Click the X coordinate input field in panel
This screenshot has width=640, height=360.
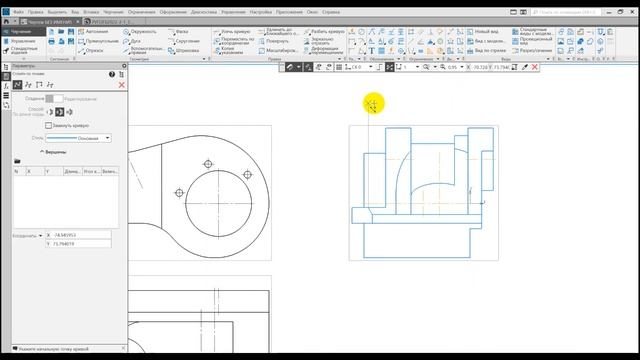(78, 235)
